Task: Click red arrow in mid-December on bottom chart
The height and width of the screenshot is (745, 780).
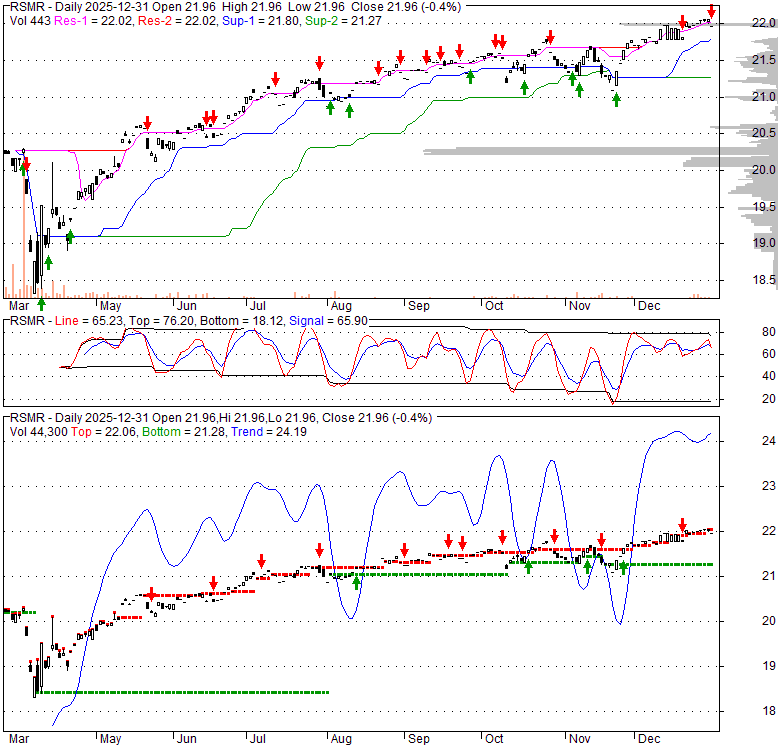Action: click(682, 524)
